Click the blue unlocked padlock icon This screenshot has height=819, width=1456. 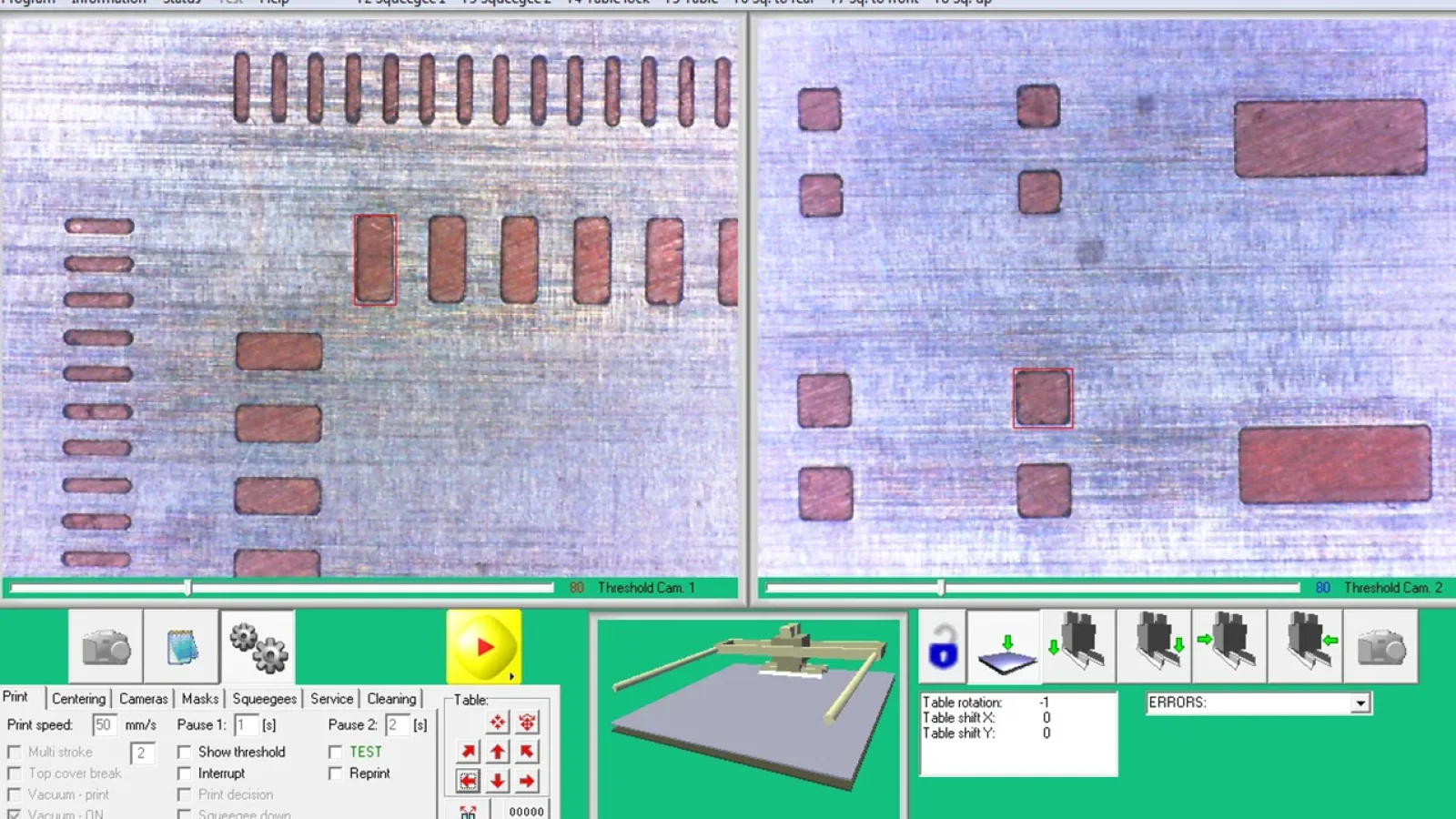pos(943,647)
